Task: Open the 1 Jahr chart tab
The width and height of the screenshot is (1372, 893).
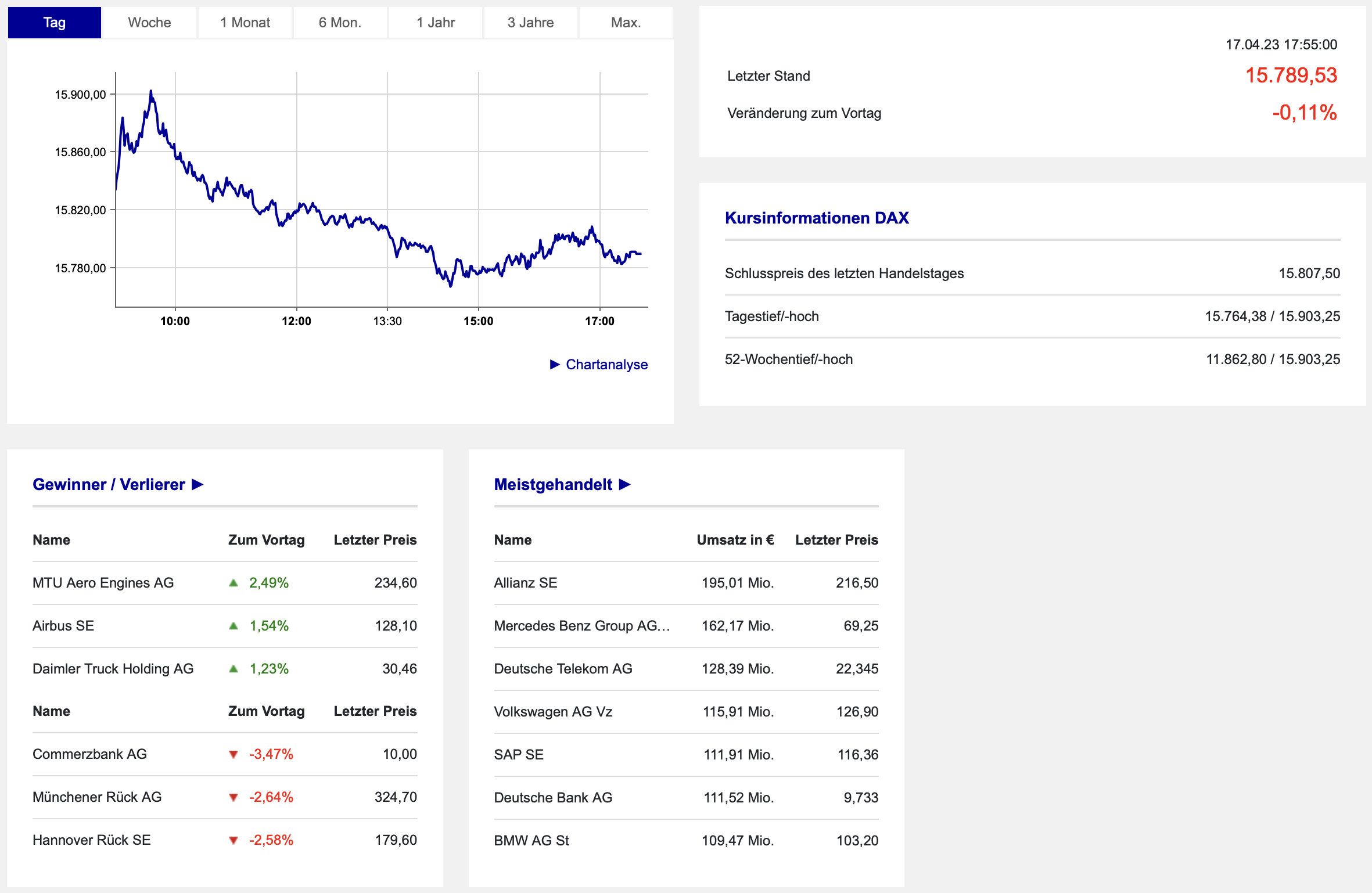Action: (x=435, y=23)
